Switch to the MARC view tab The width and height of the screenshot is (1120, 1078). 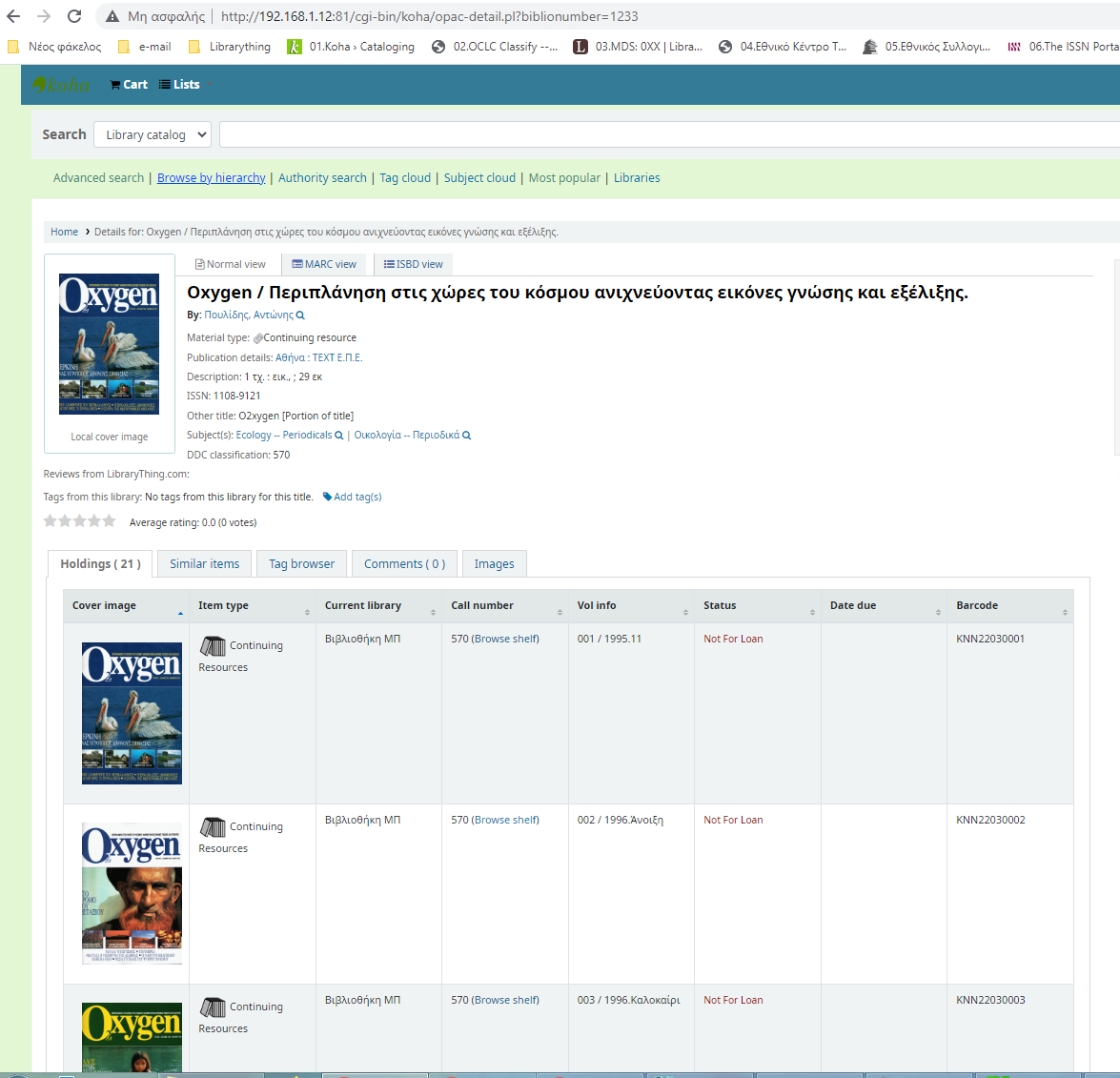tap(324, 264)
